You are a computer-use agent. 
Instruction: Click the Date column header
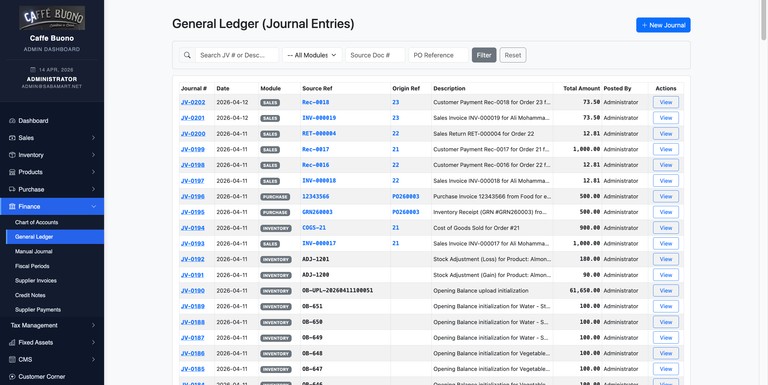(223, 89)
